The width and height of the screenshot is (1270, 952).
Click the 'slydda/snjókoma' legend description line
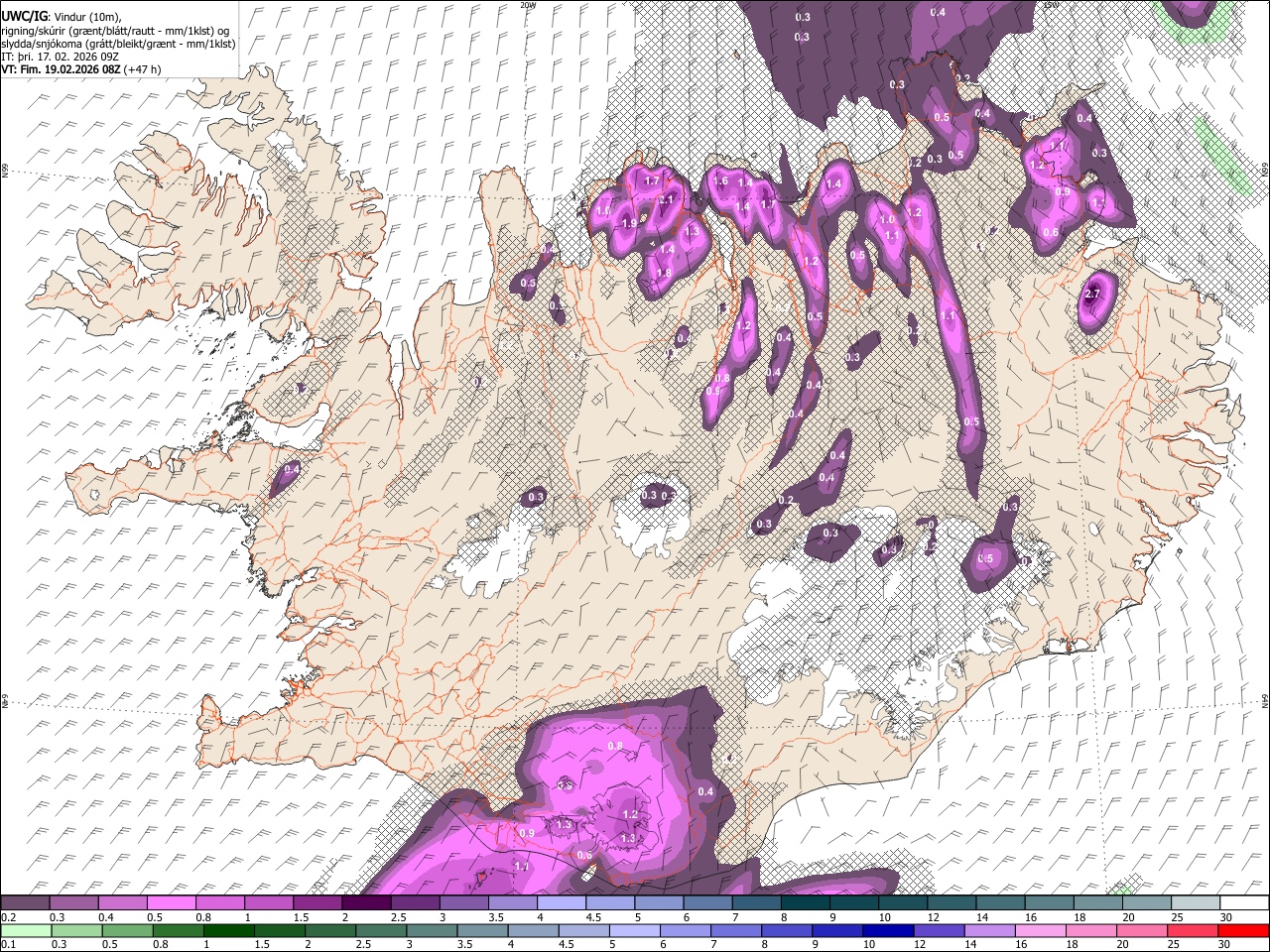(118, 44)
